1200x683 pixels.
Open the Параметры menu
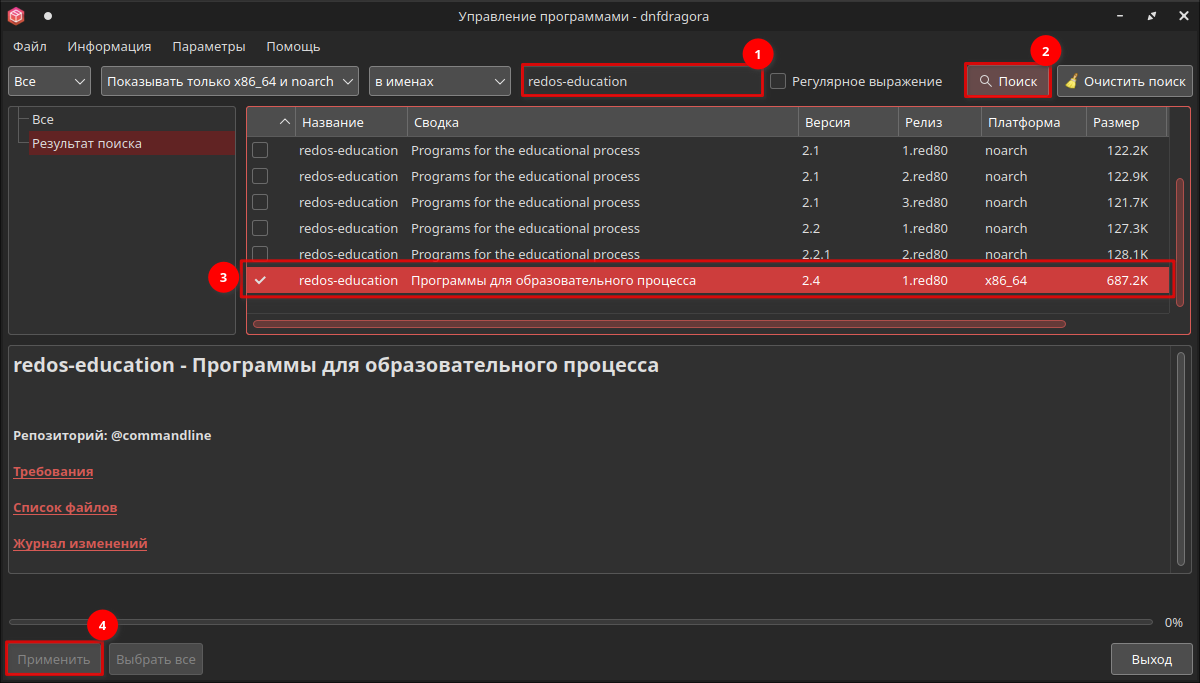coord(208,46)
